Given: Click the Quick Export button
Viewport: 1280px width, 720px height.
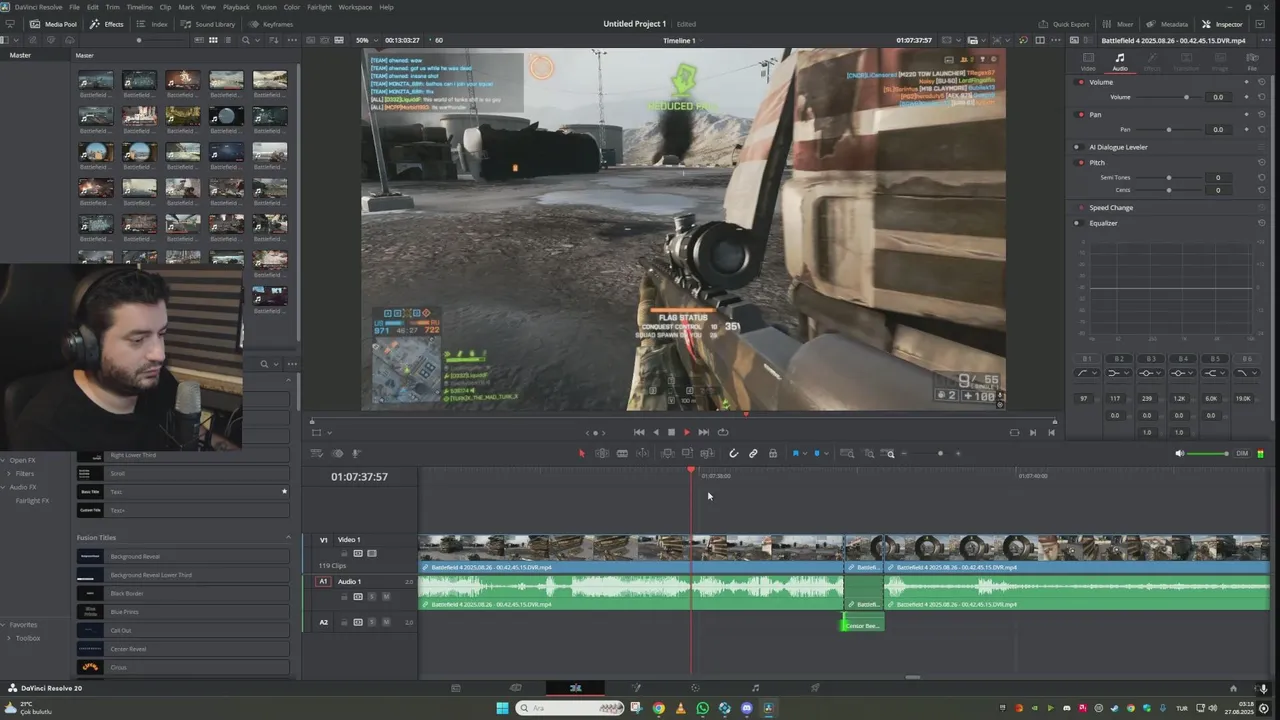Looking at the screenshot, I should click(x=1063, y=24).
